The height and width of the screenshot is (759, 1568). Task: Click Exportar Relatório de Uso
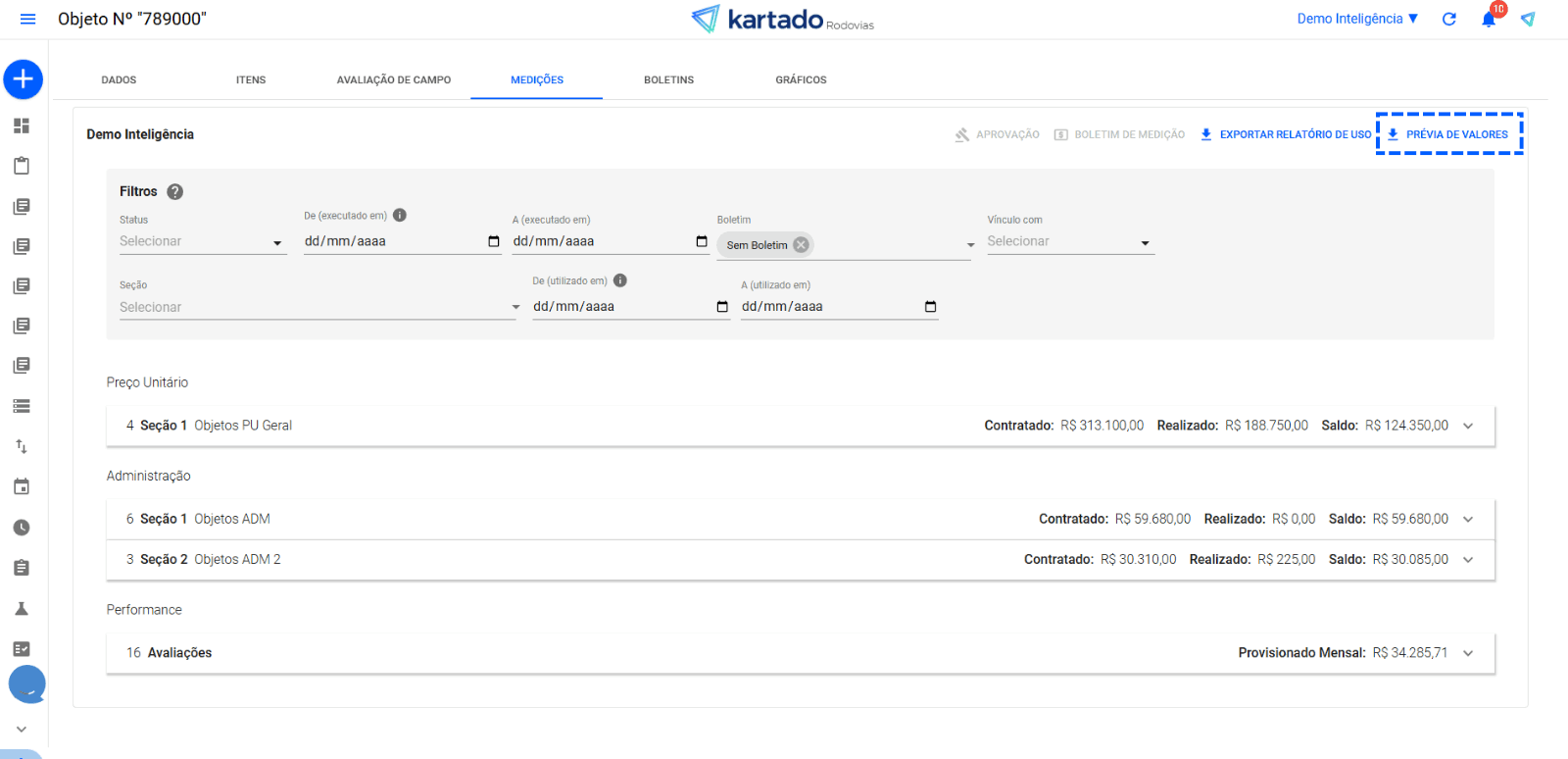click(x=1286, y=134)
